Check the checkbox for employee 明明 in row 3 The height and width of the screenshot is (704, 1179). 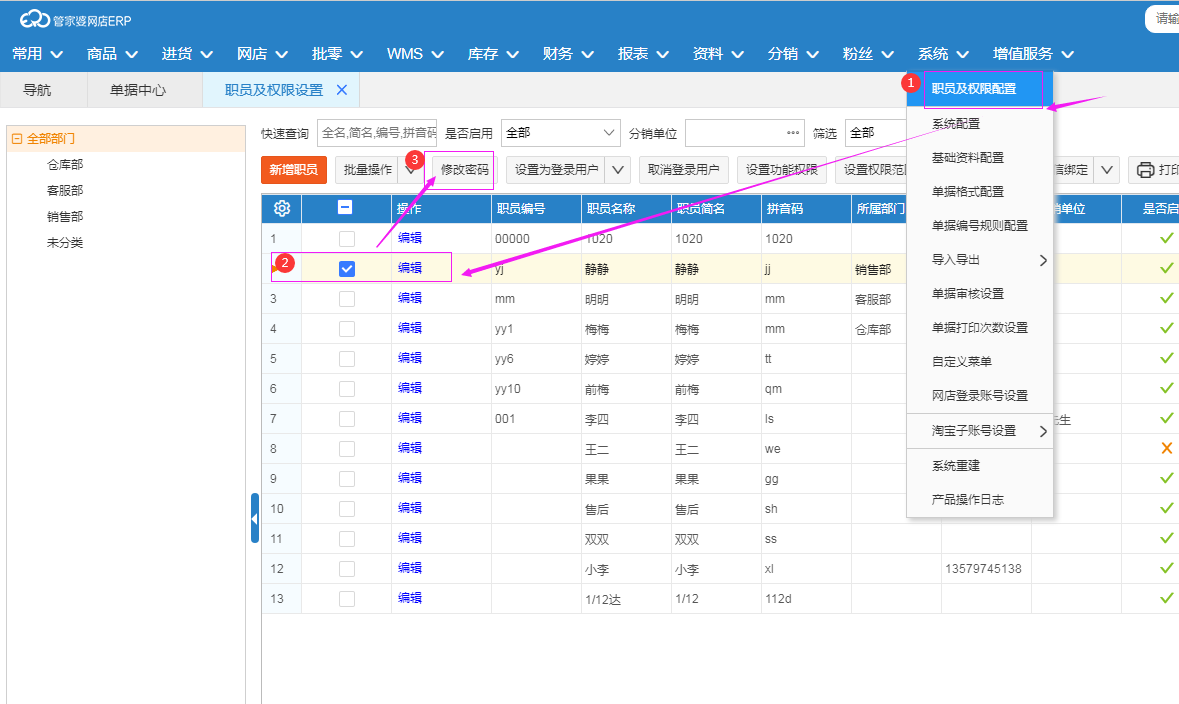(347, 298)
